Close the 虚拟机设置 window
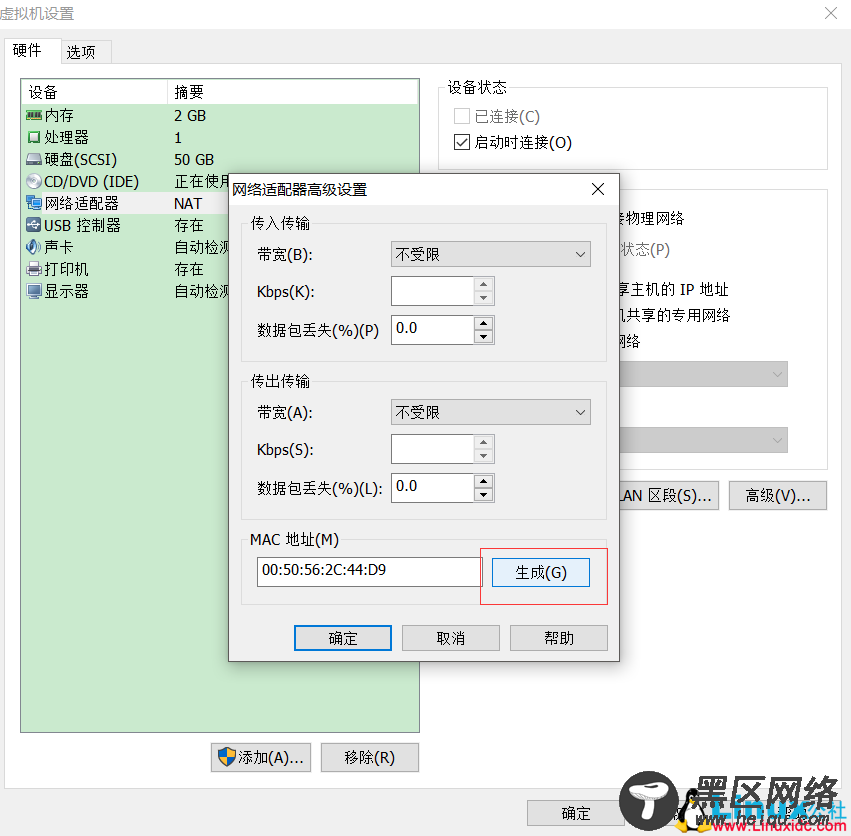 [830, 13]
